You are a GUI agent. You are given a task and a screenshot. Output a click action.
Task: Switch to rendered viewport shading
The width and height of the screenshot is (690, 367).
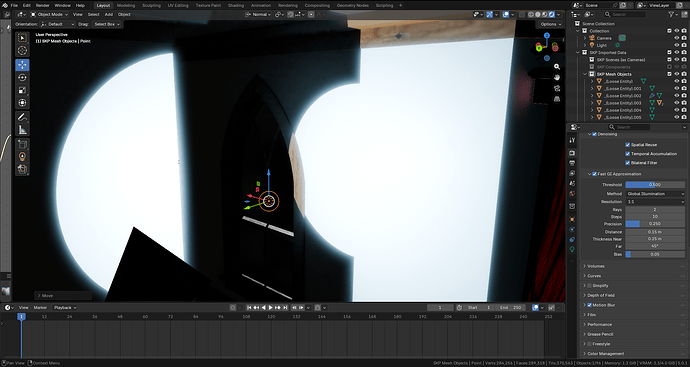tap(551, 15)
